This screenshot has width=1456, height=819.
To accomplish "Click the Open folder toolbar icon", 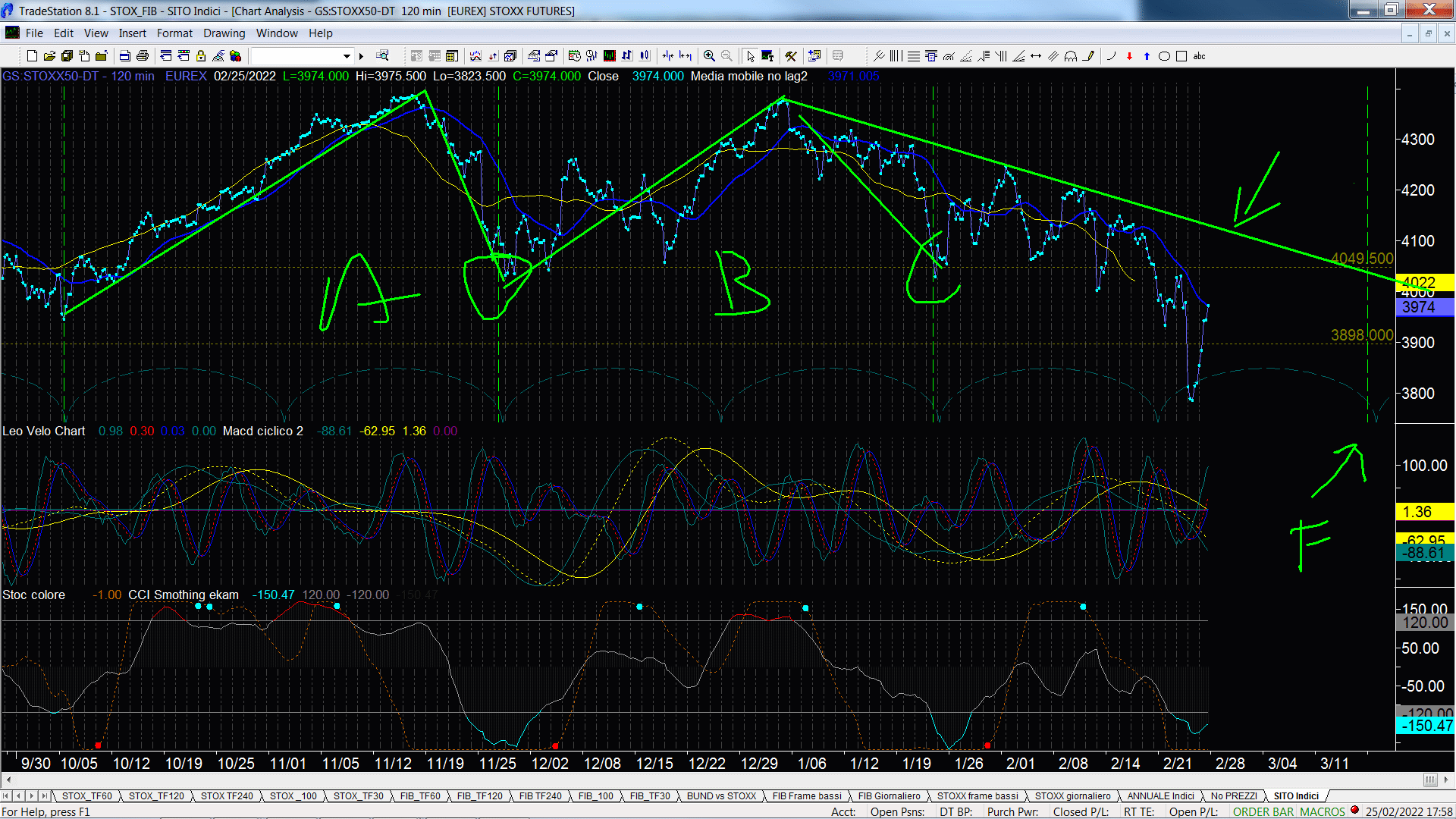I will pyautogui.click(x=49, y=56).
